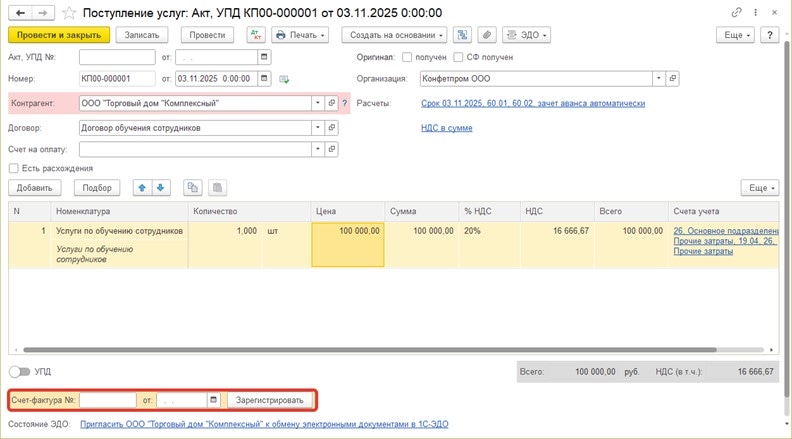
Task: Click the Счет-фактура № input field
Action: (108, 400)
